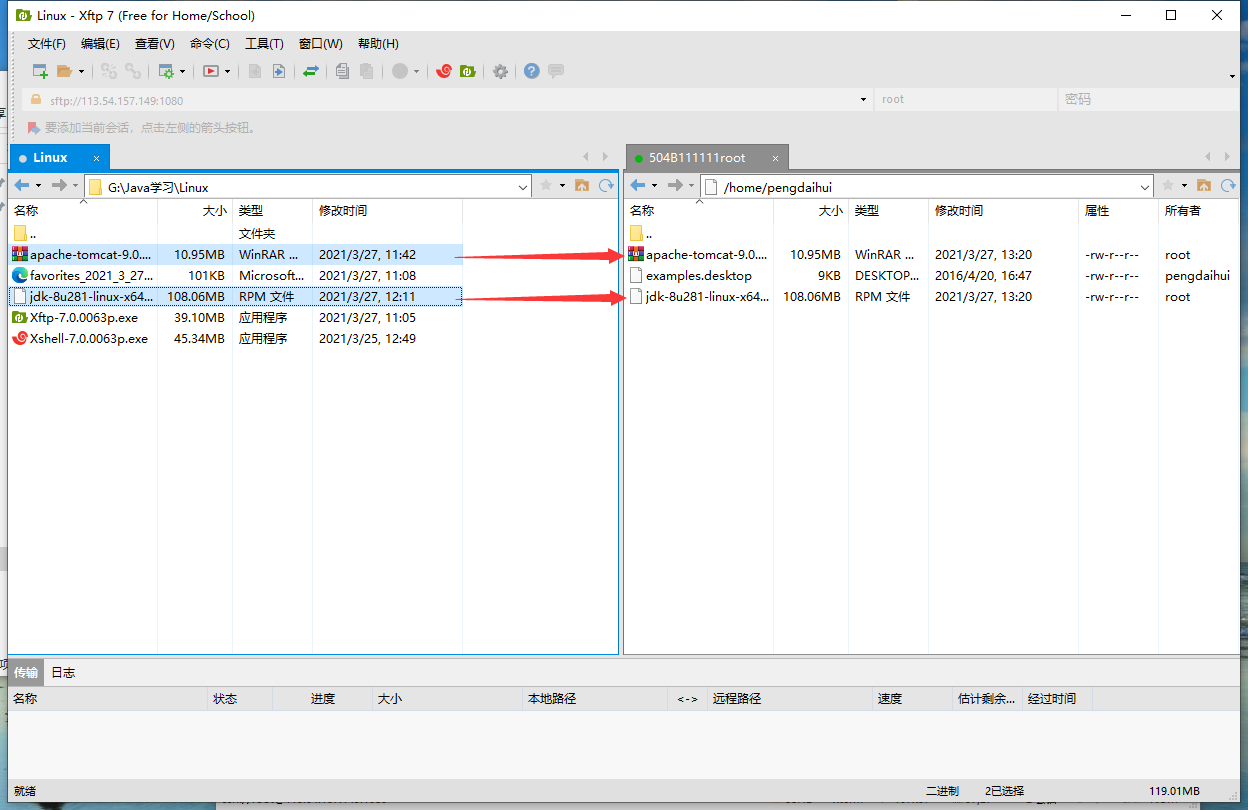Click the reconnect toolbar icon

pyautogui.click(x=133, y=71)
